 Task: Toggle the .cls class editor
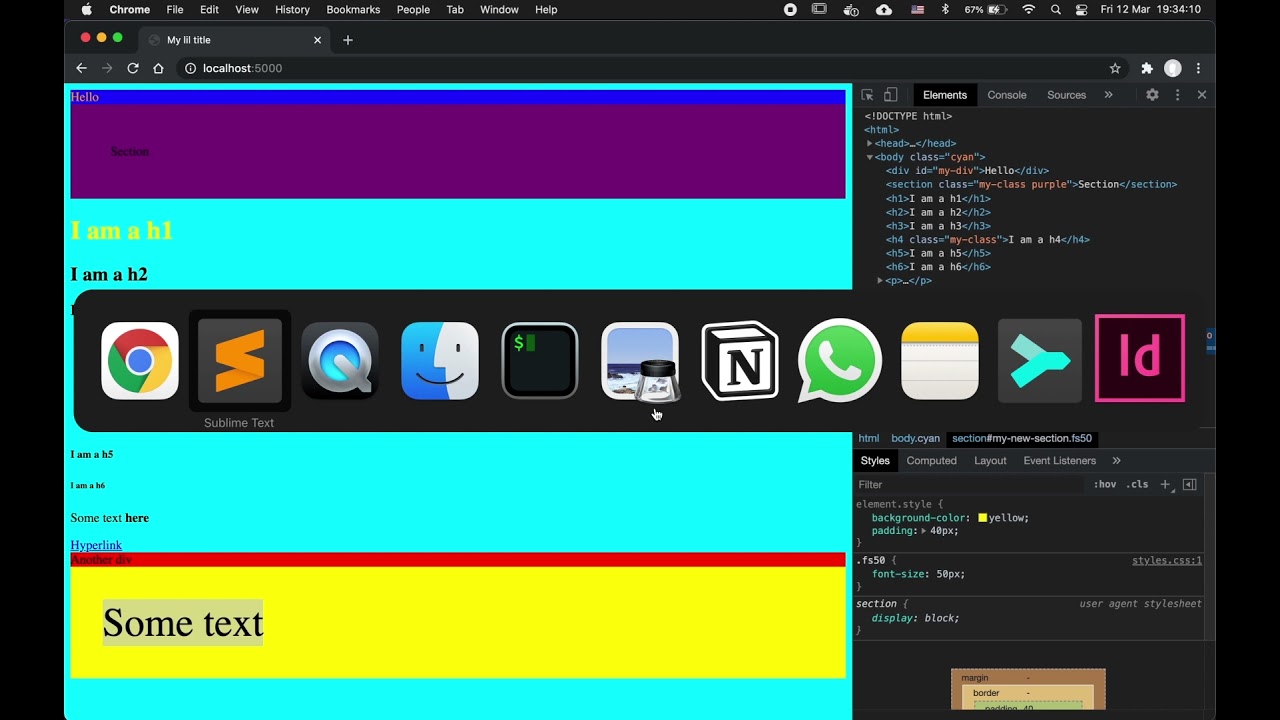(x=1137, y=484)
